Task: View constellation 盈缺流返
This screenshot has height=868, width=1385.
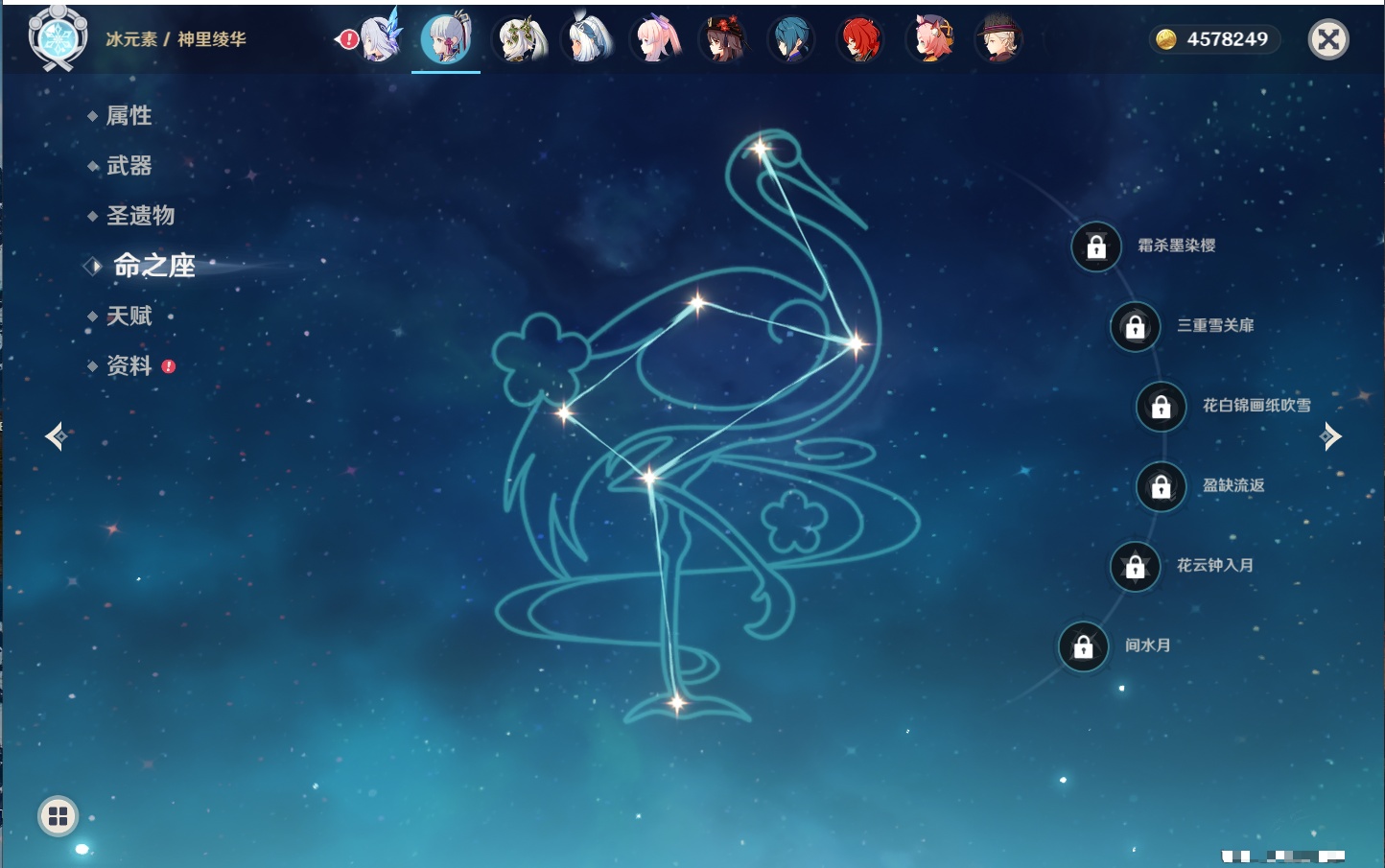Action: coord(1233,485)
